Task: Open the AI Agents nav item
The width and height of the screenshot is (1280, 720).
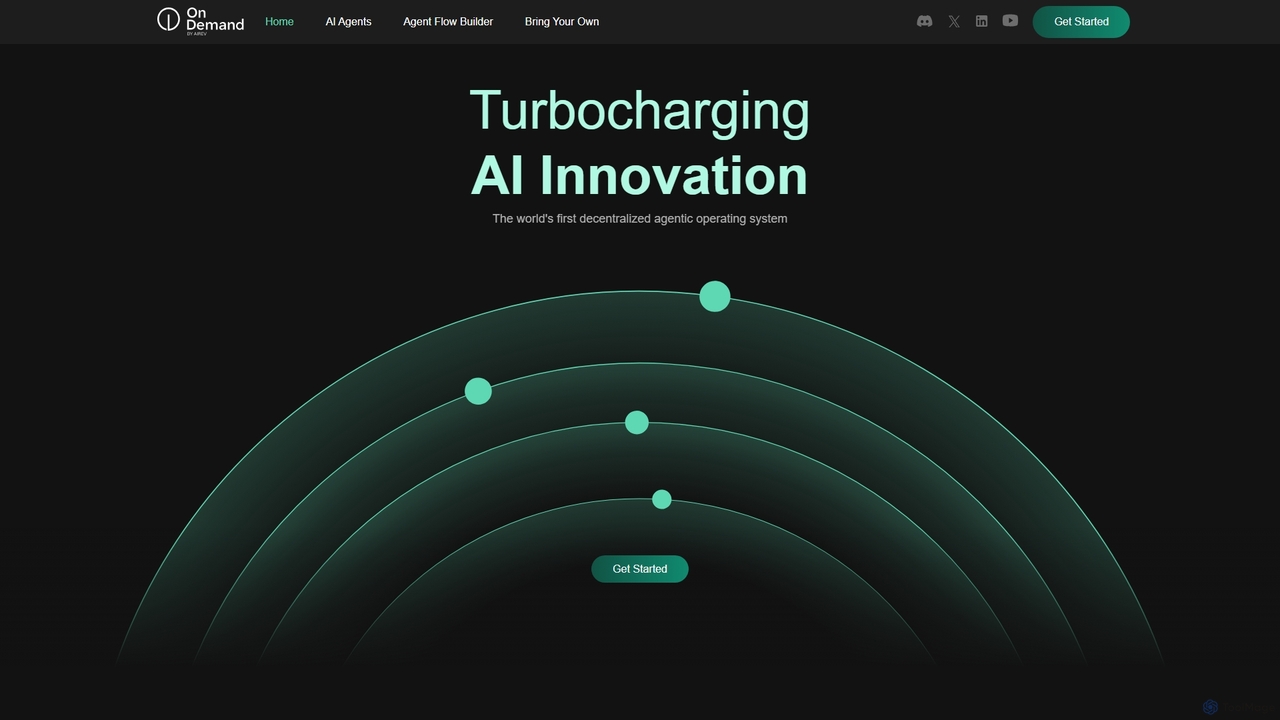Action: pyautogui.click(x=348, y=22)
